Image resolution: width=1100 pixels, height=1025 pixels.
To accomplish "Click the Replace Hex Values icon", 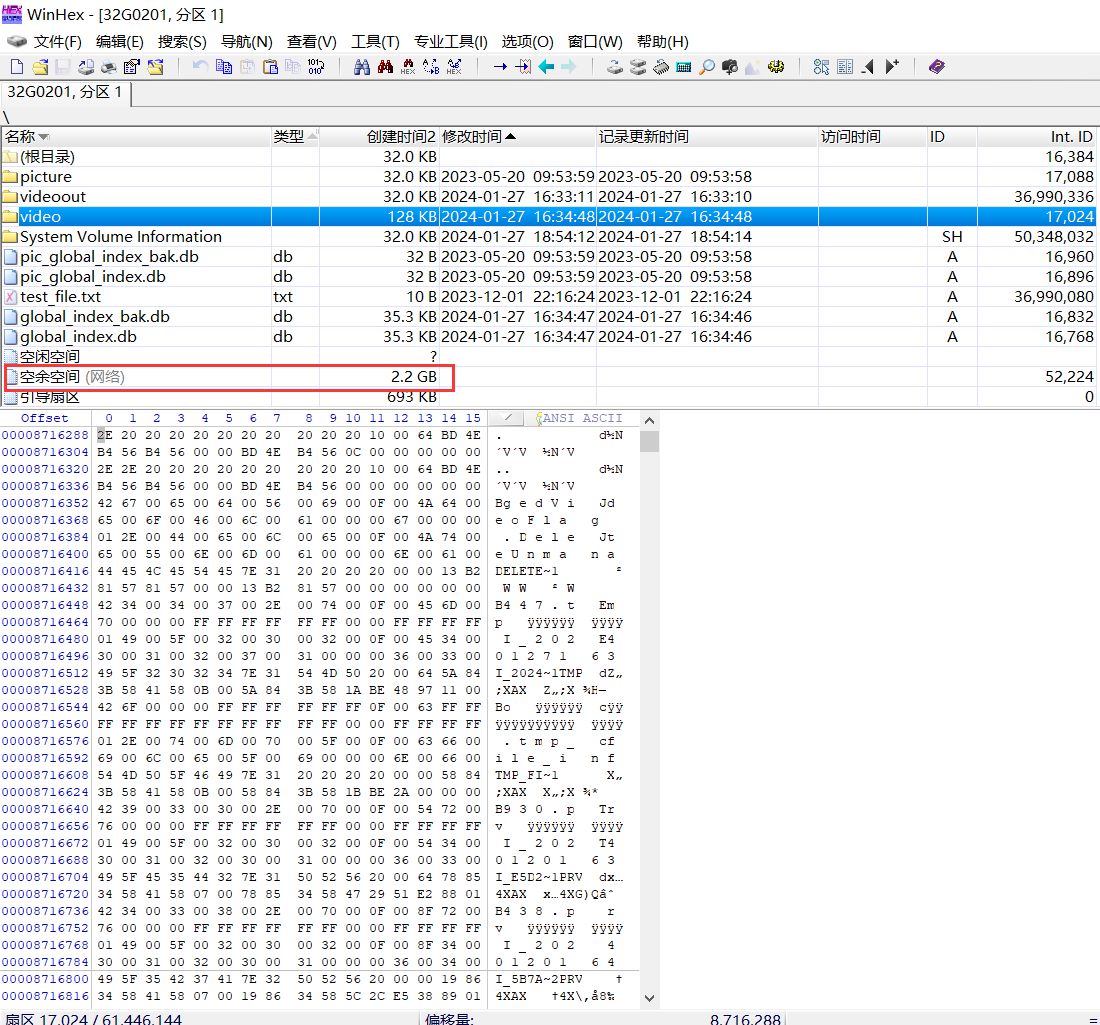I will (455, 67).
